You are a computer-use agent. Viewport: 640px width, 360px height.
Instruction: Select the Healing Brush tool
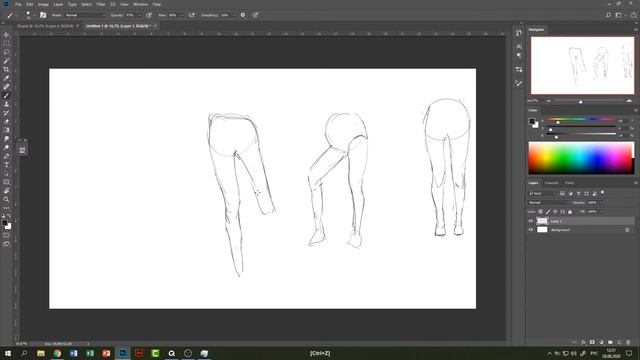(x=6, y=87)
